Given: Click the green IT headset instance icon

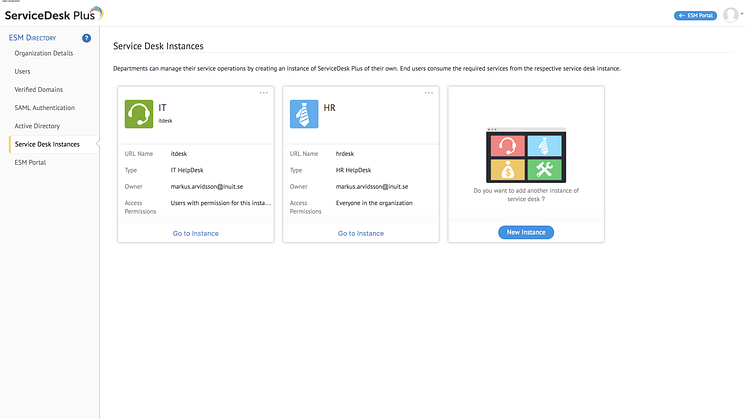Looking at the screenshot, I should click(x=139, y=114).
